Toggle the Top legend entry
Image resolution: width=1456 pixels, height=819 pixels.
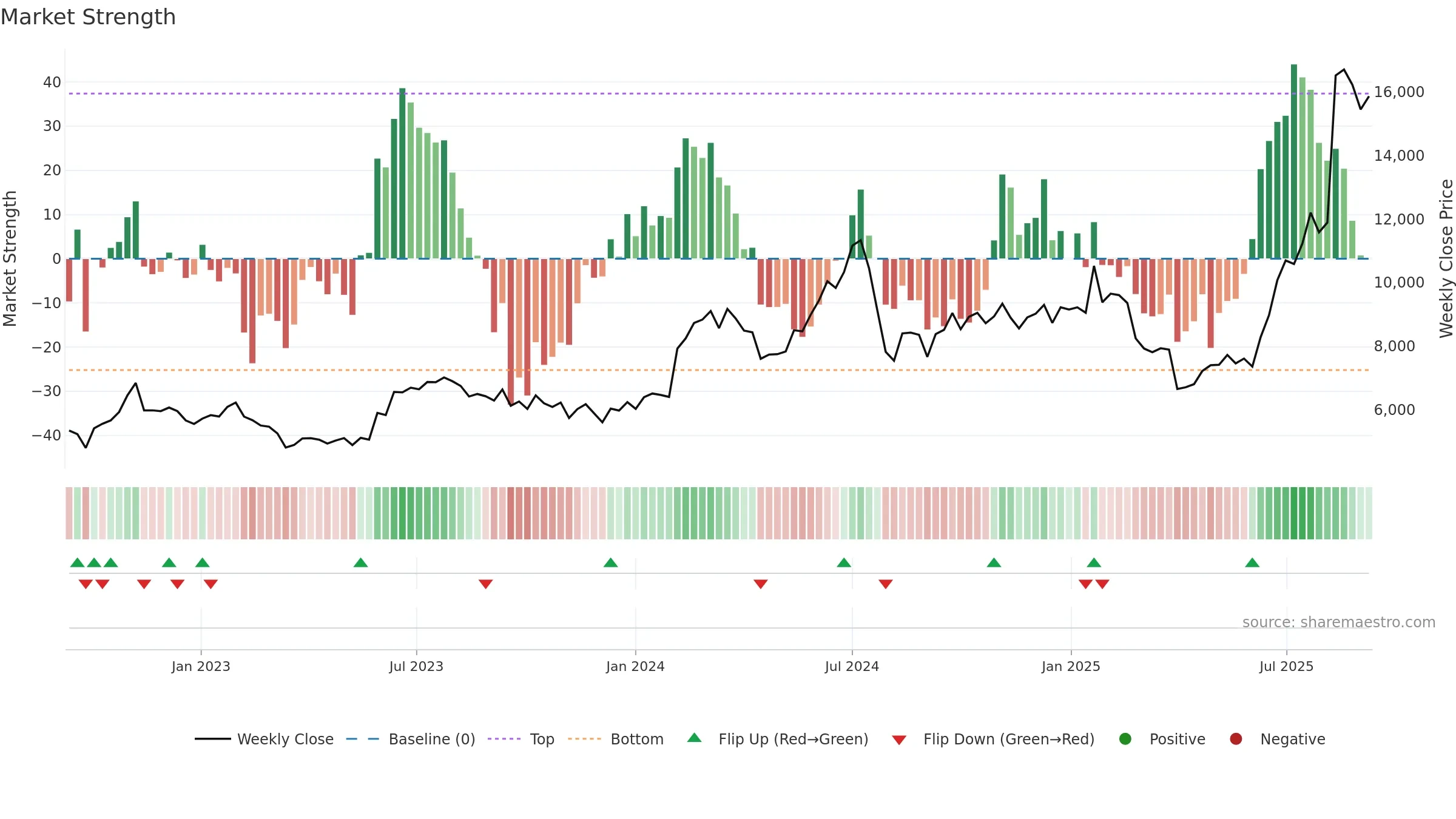[x=521, y=739]
